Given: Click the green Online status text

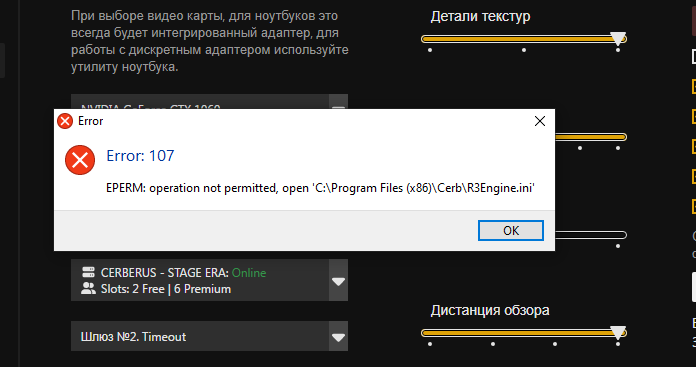Looking at the screenshot, I should pos(249,272).
